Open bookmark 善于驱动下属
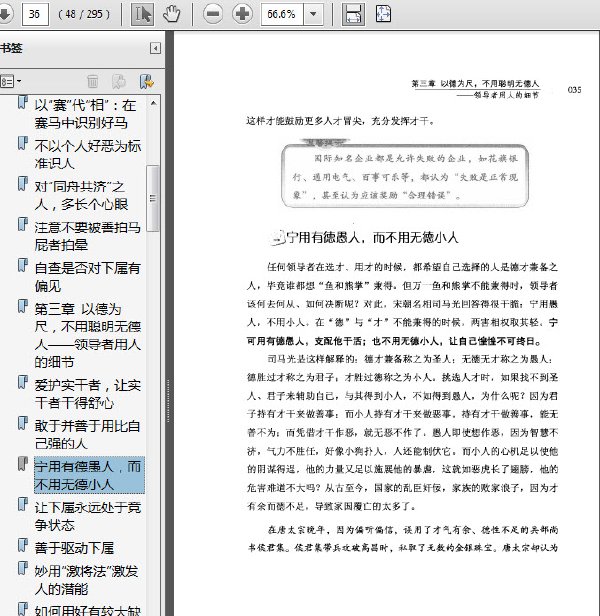This screenshot has width=600, height=616. [x=74, y=548]
